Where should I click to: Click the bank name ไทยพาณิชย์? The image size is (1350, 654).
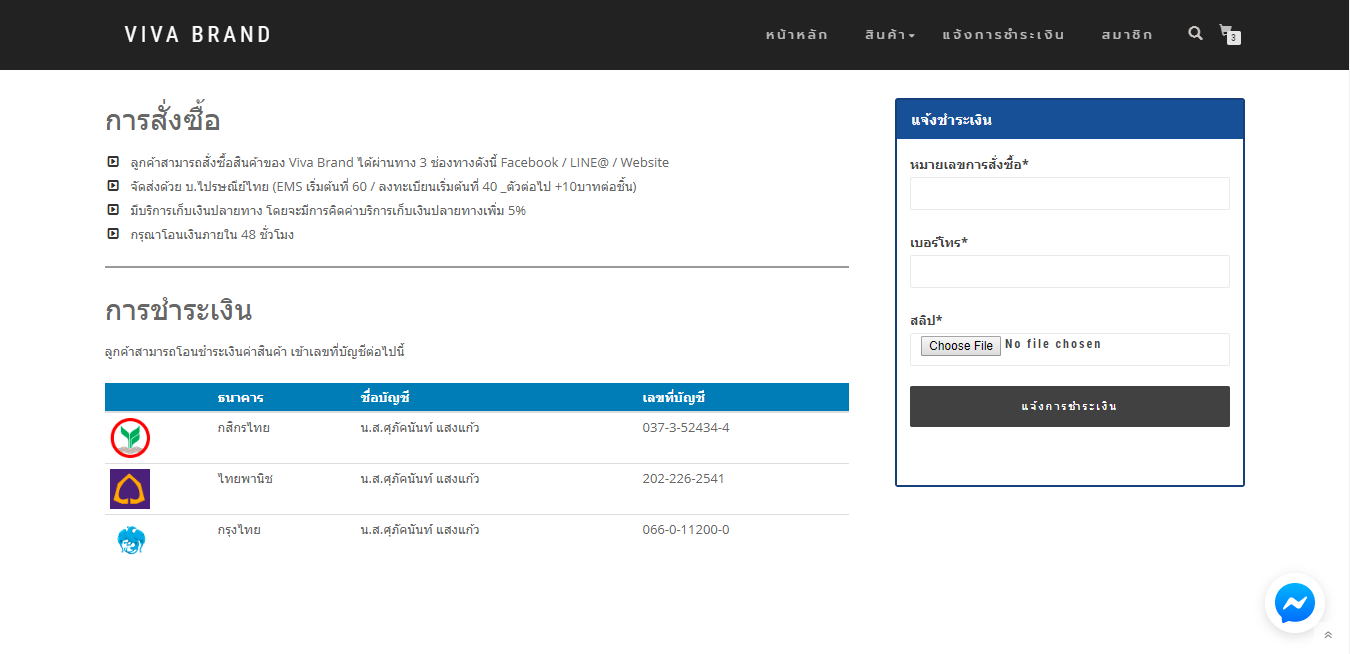pyautogui.click(x=245, y=479)
